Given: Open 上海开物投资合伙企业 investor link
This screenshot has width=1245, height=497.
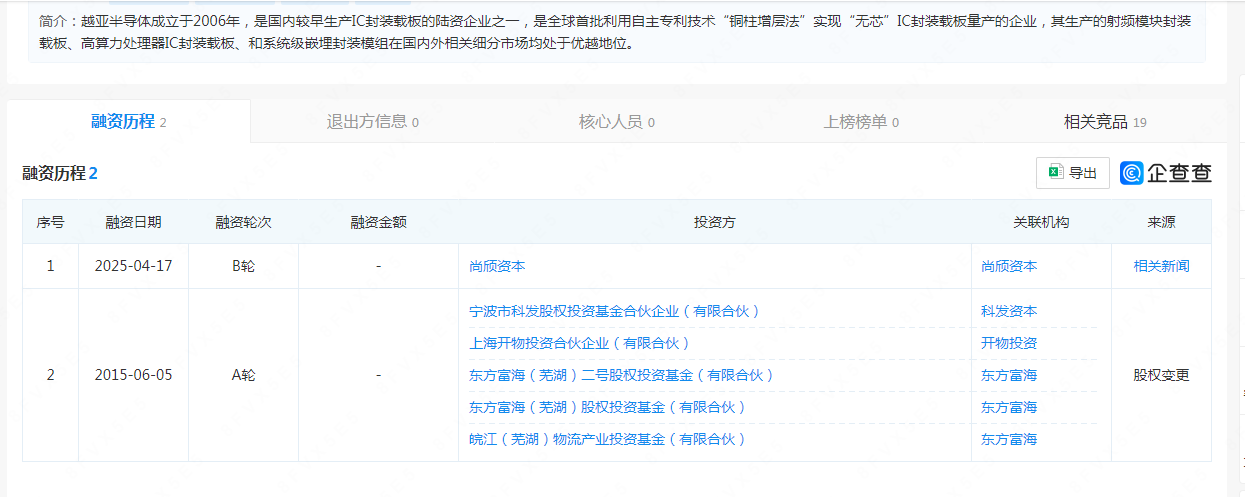Looking at the screenshot, I should click(580, 343).
